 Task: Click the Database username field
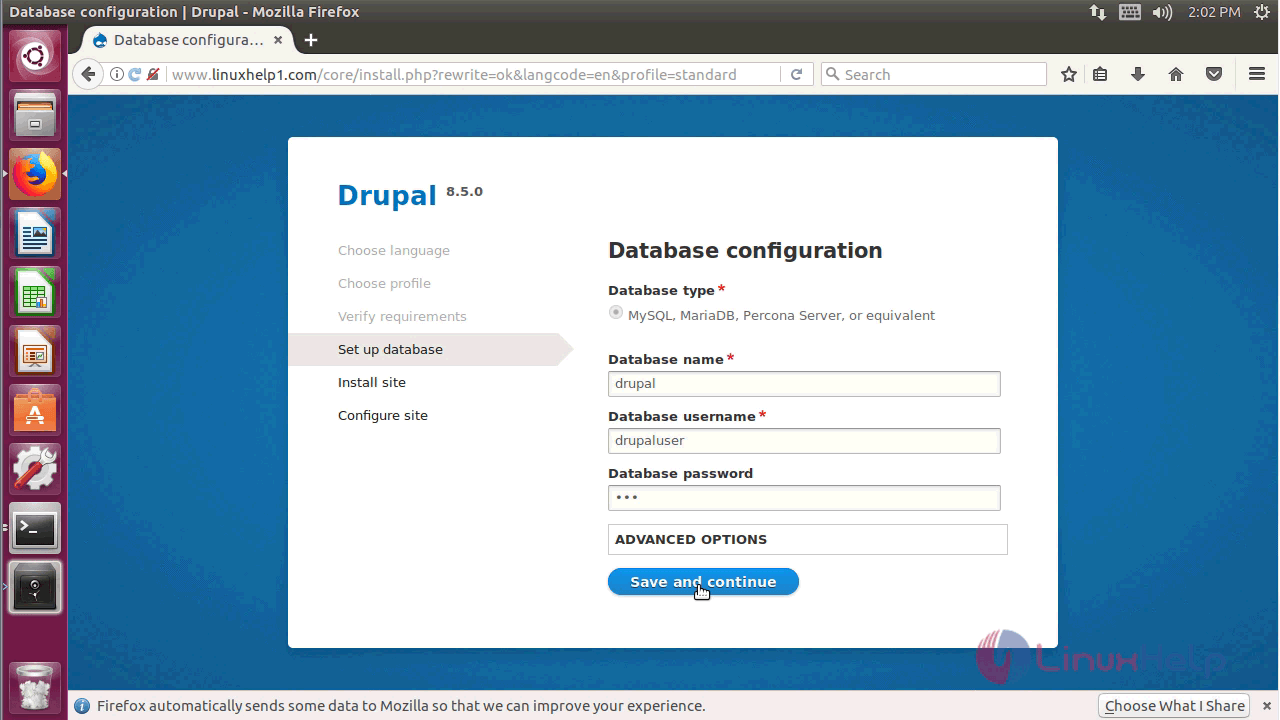pos(804,441)
